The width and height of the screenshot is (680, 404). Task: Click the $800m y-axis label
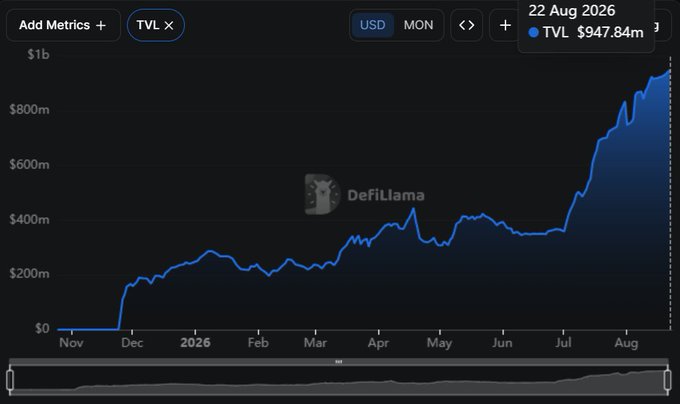click(x=29, y=110)
